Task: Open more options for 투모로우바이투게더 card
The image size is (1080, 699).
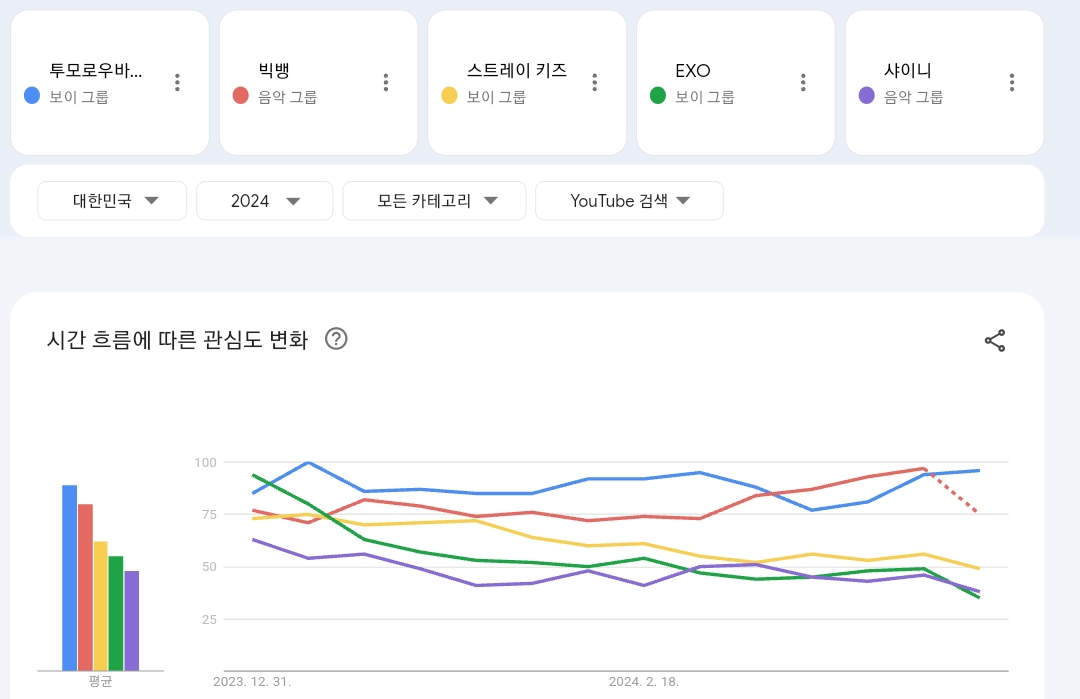Action: (x=177, y=83)
